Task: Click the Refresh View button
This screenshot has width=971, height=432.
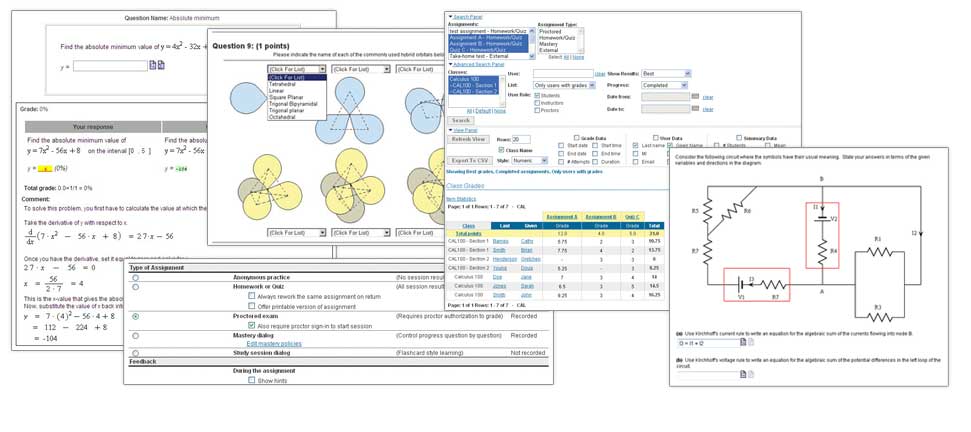Action: [468, 139]
